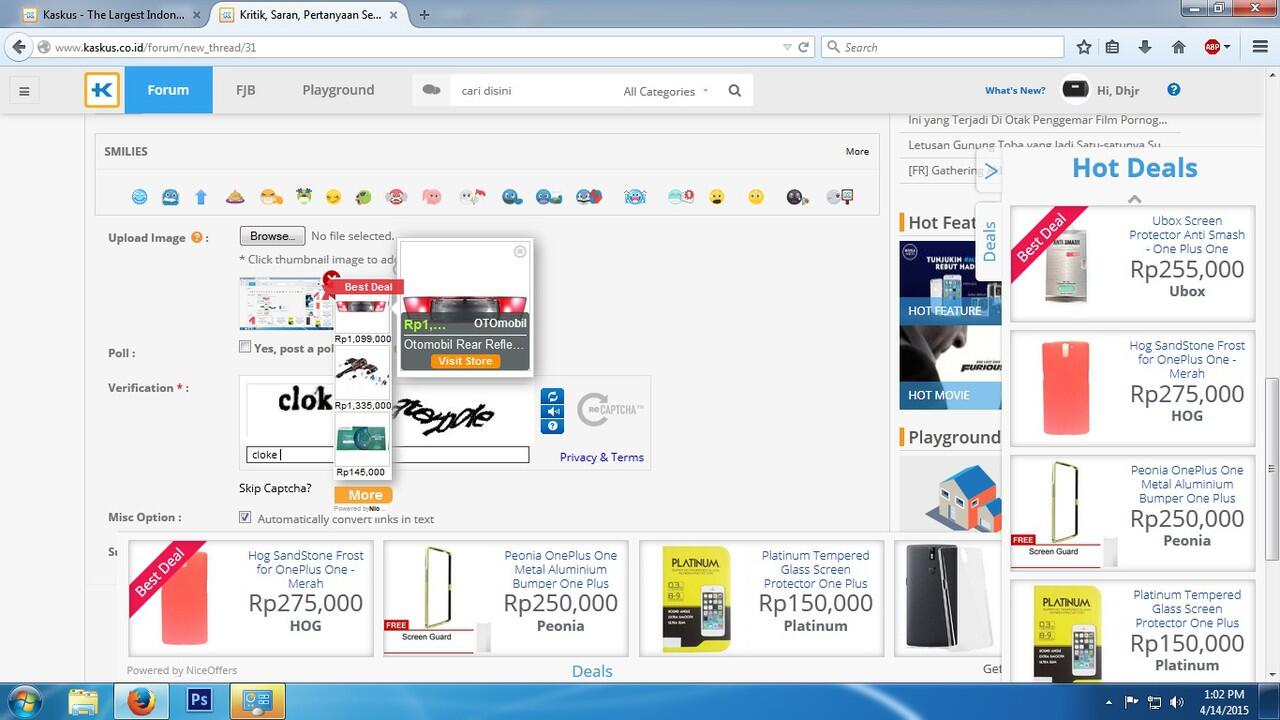This screenshot has width=1280, height=720.
Task: Open the What's New? link
Action: 1015,90
